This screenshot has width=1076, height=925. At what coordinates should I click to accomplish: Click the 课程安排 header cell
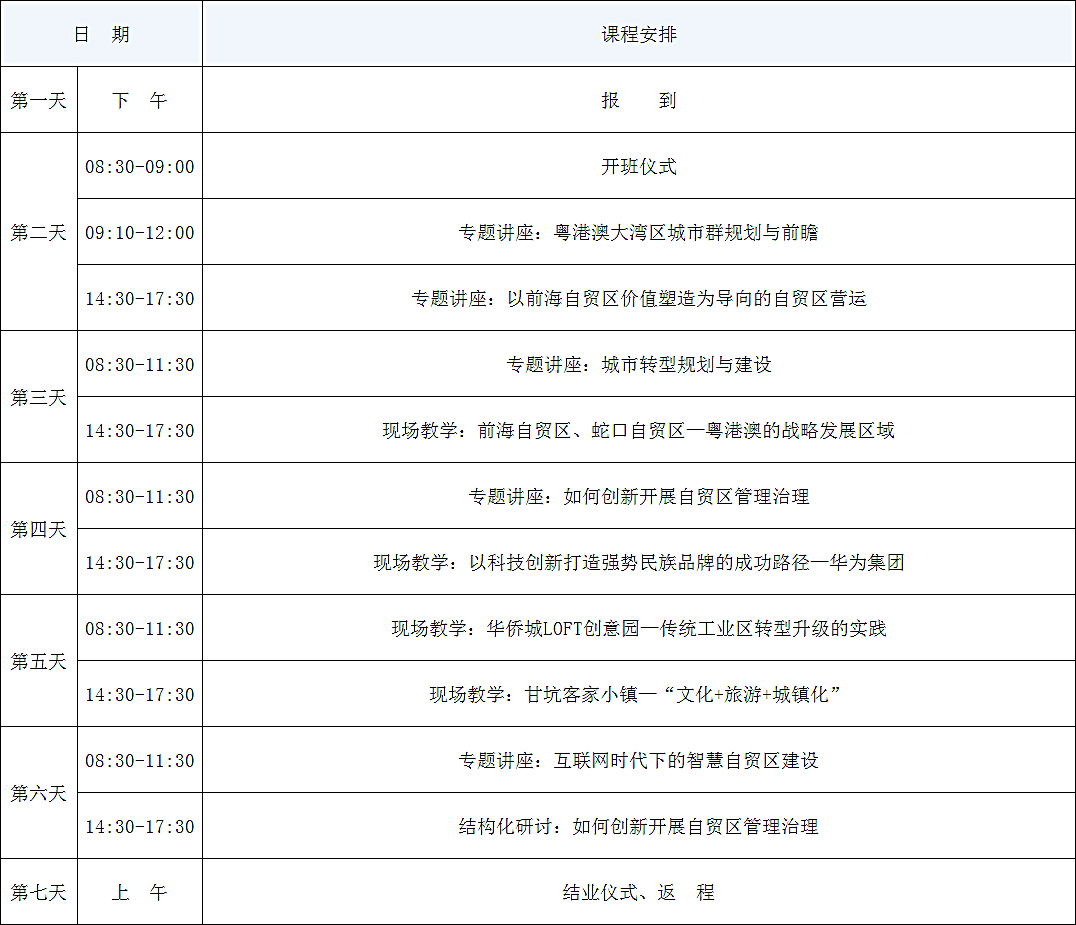(x=639, y=34)
